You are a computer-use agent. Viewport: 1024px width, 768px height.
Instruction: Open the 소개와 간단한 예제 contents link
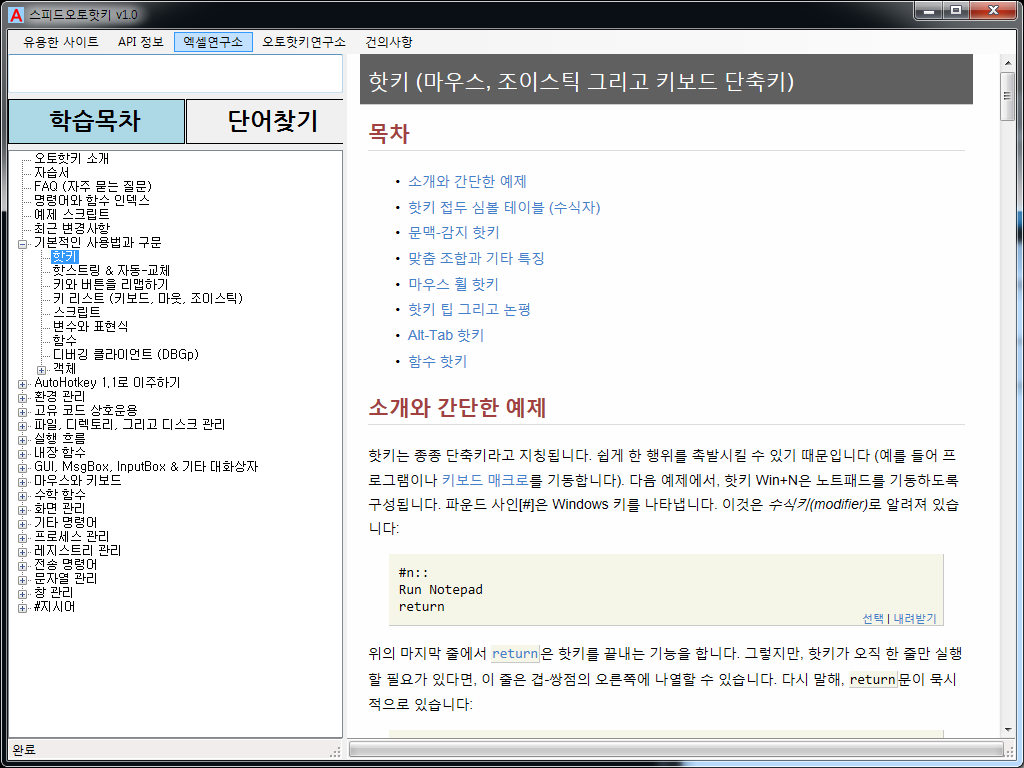(x=467, y=182)
